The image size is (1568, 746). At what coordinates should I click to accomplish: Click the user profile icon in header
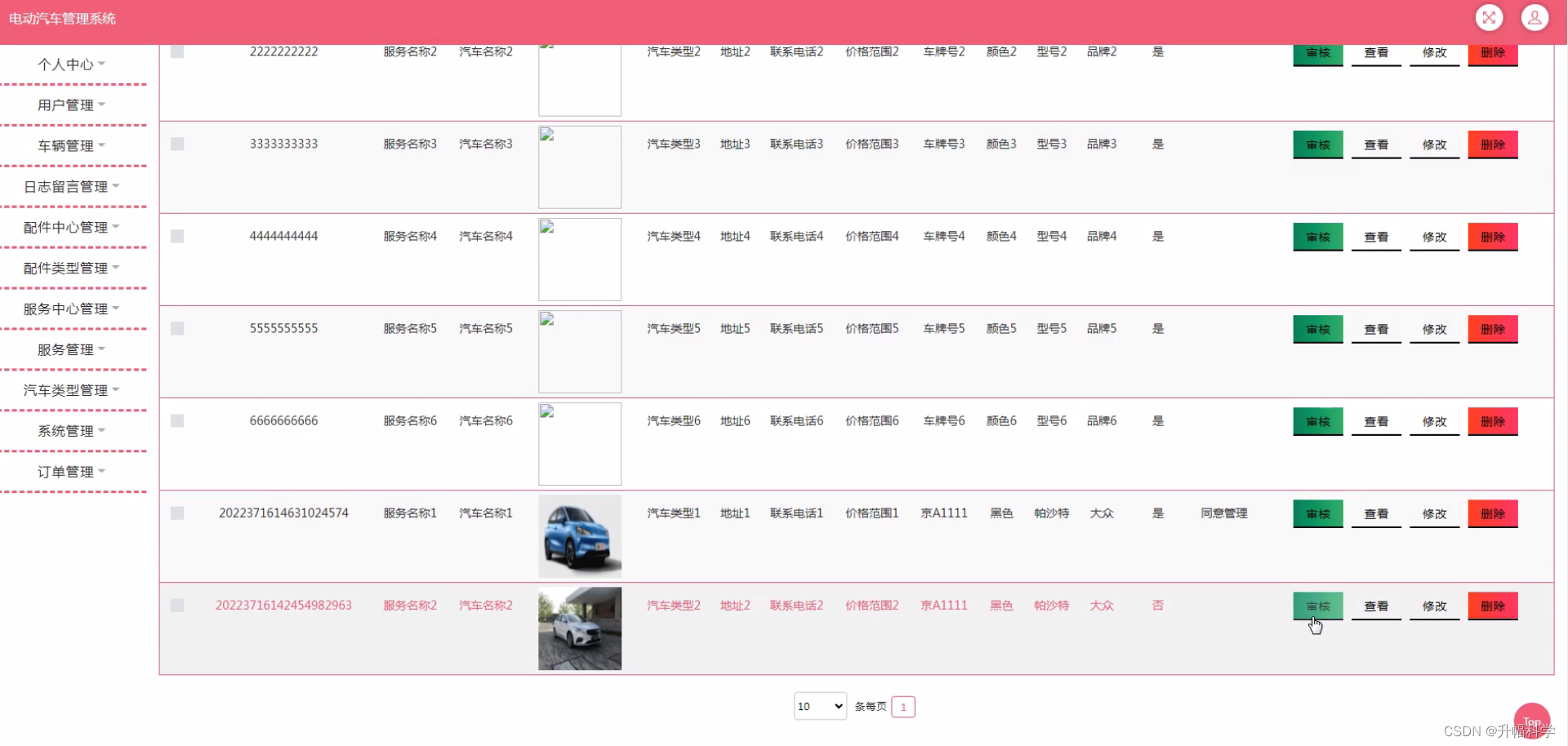pyautogui.click(x=1534, y=17)
